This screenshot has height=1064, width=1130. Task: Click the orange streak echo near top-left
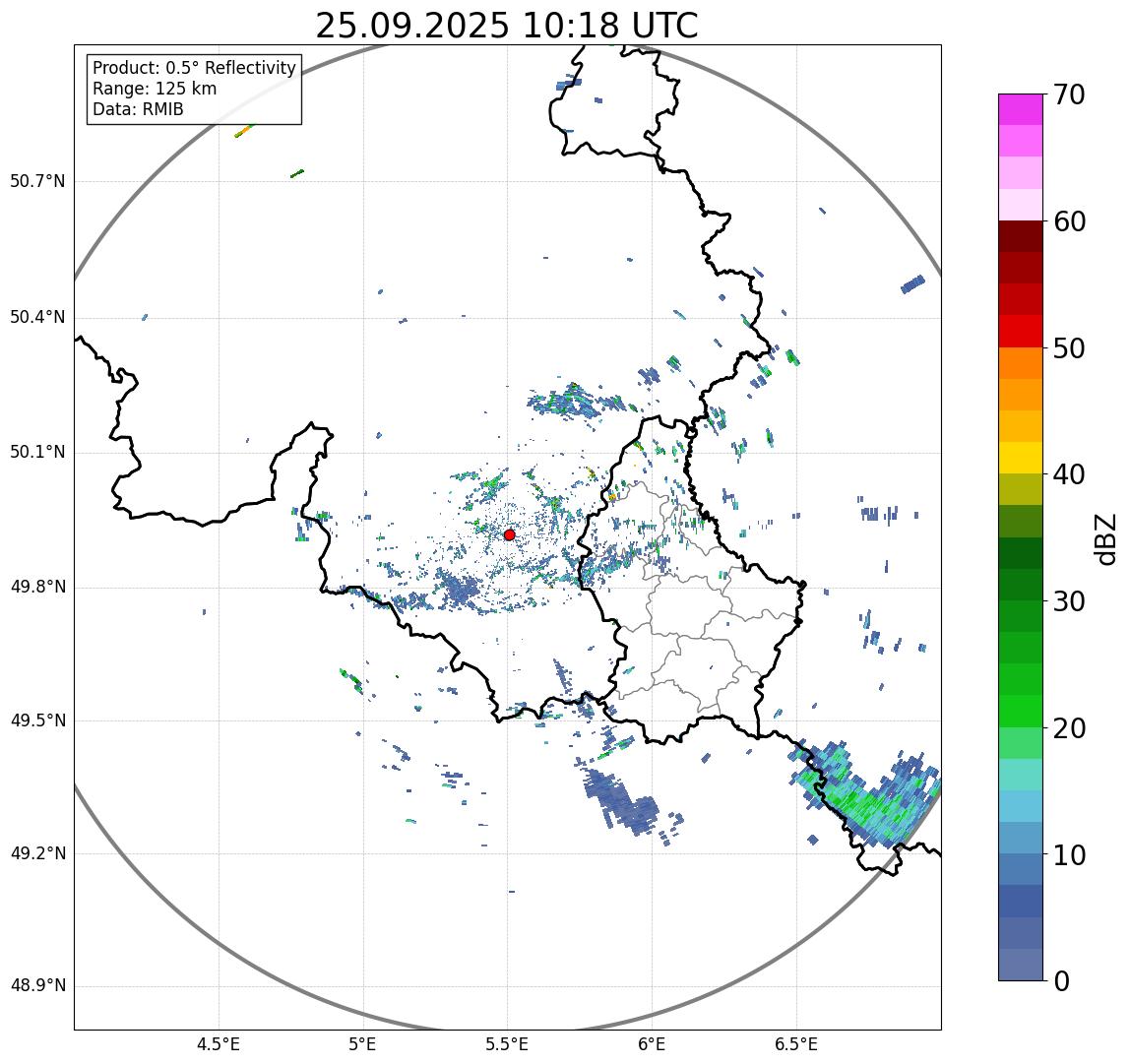243,131
